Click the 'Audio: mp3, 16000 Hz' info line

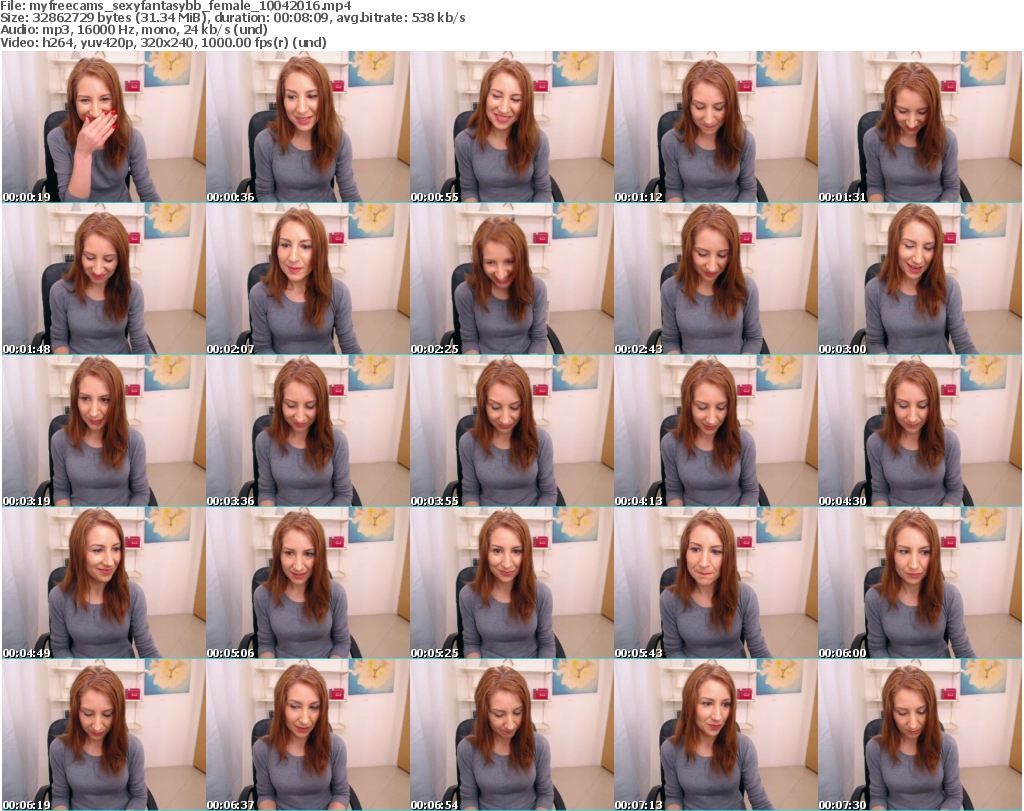[134, 30]
